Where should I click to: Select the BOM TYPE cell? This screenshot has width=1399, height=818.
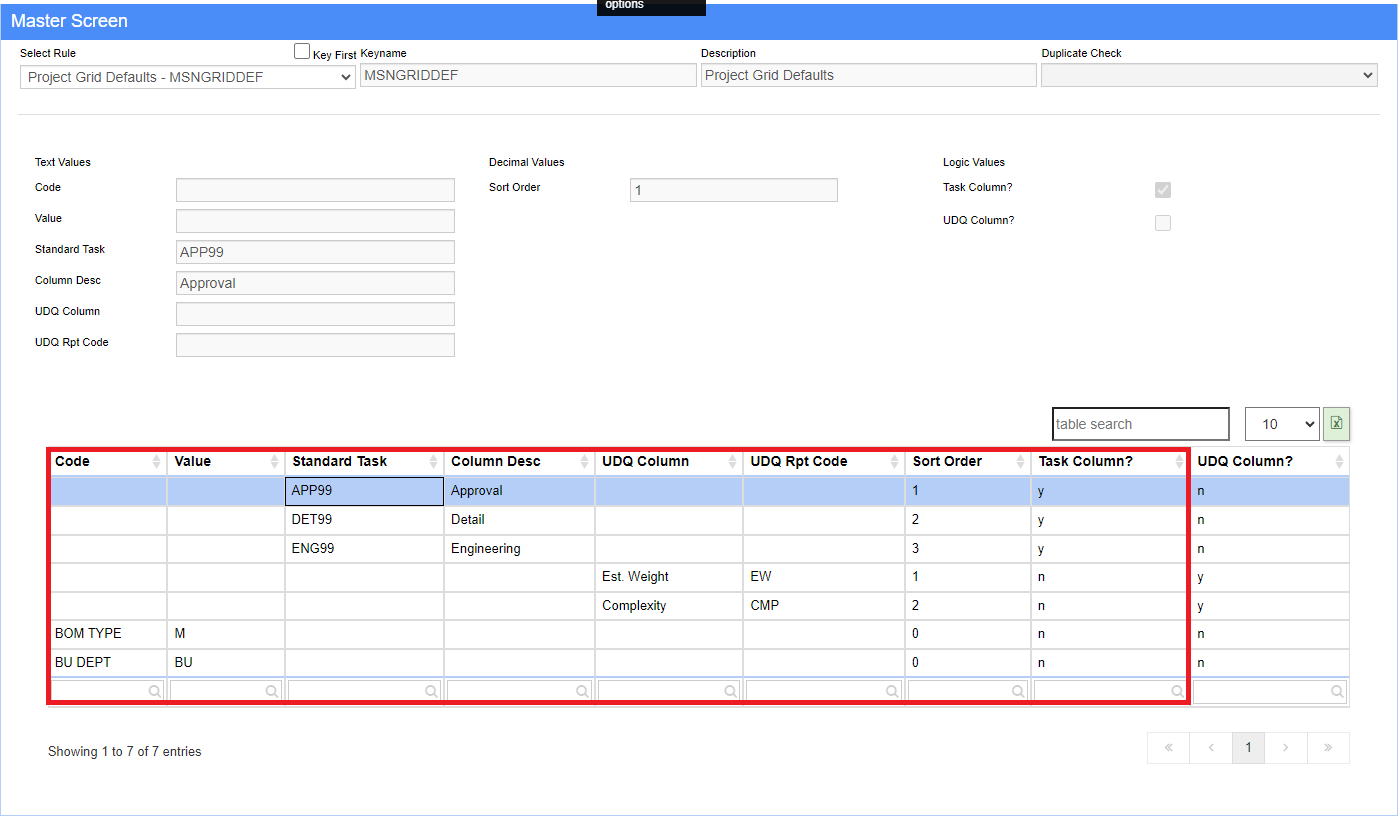[x=108, y=634]
